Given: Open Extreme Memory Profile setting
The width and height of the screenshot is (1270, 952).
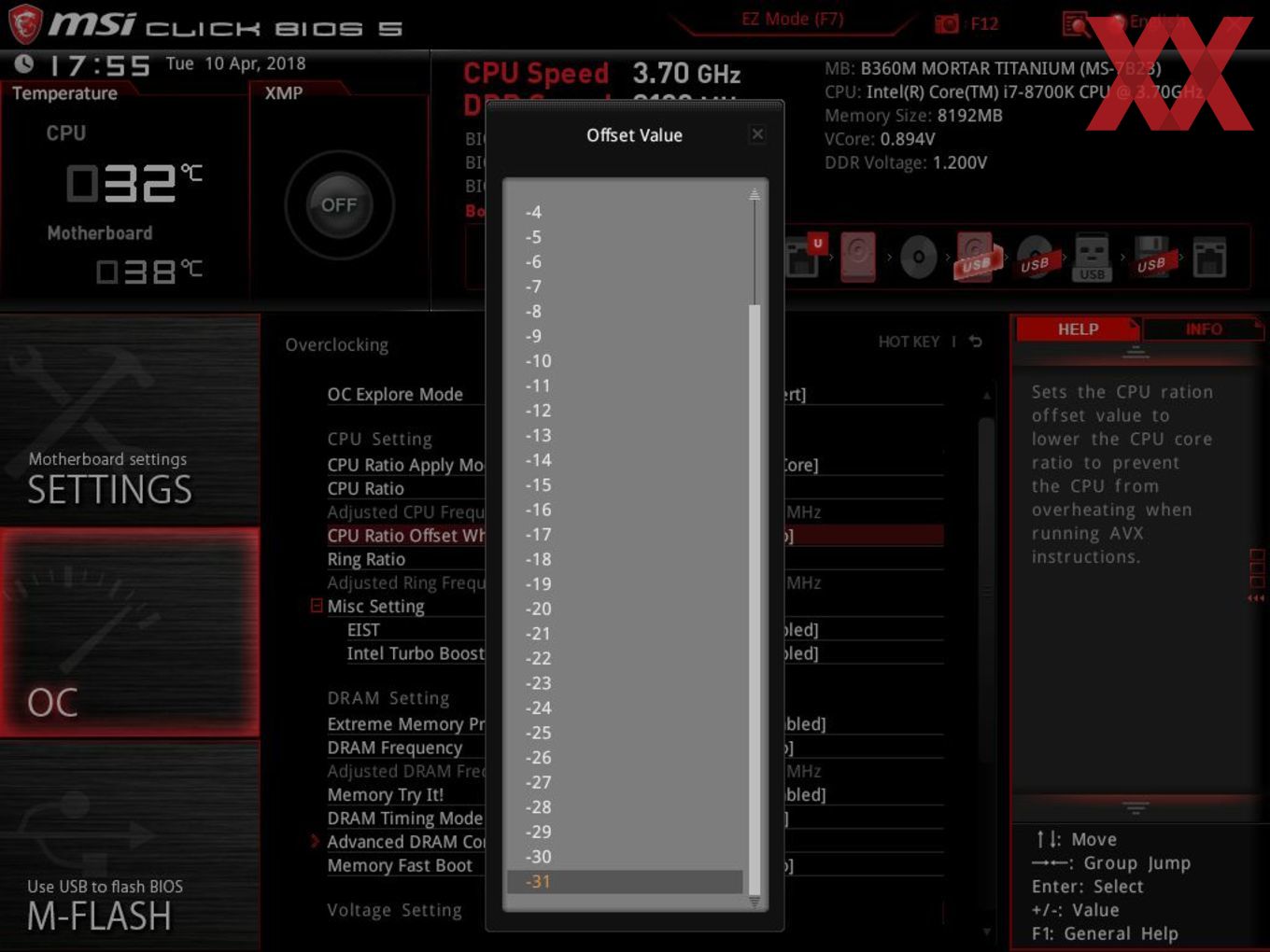Looking at the screenshot, I should [x=635, y=723].
